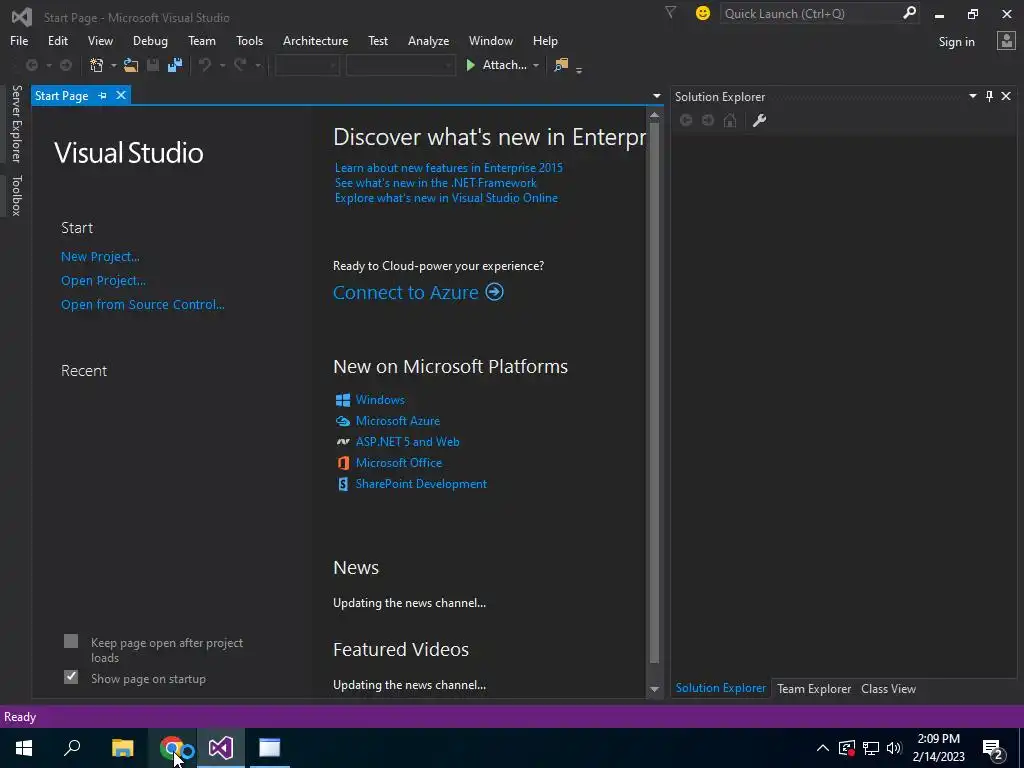Close the Start Page tab

pyautogui.click(x=121, y=95)
